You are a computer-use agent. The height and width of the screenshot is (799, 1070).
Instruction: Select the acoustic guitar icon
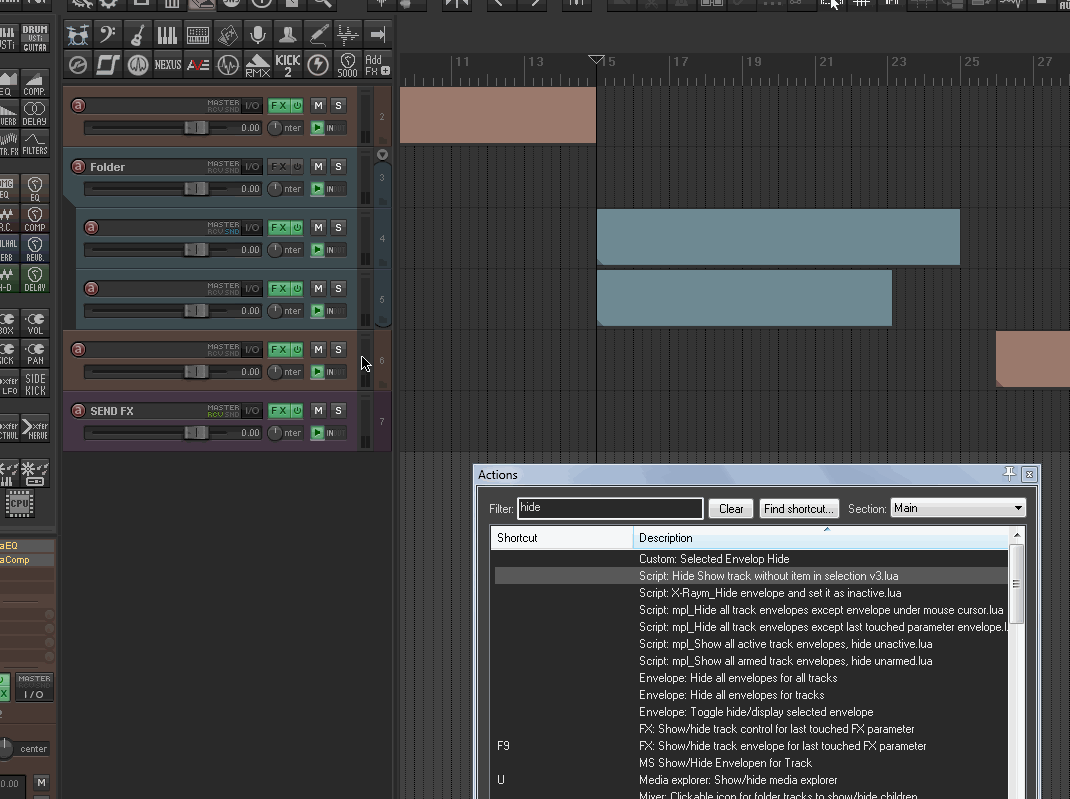138,36
